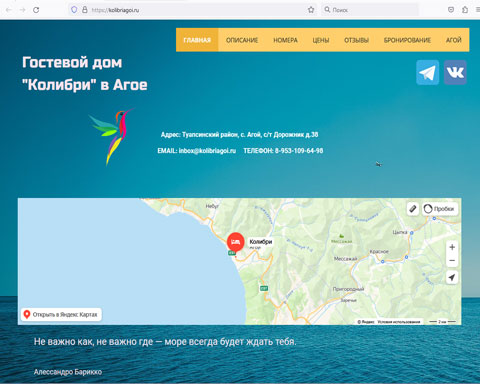Open the АГОЙ menu item
This screenshot has height=384, width=480.
[454, 40]
